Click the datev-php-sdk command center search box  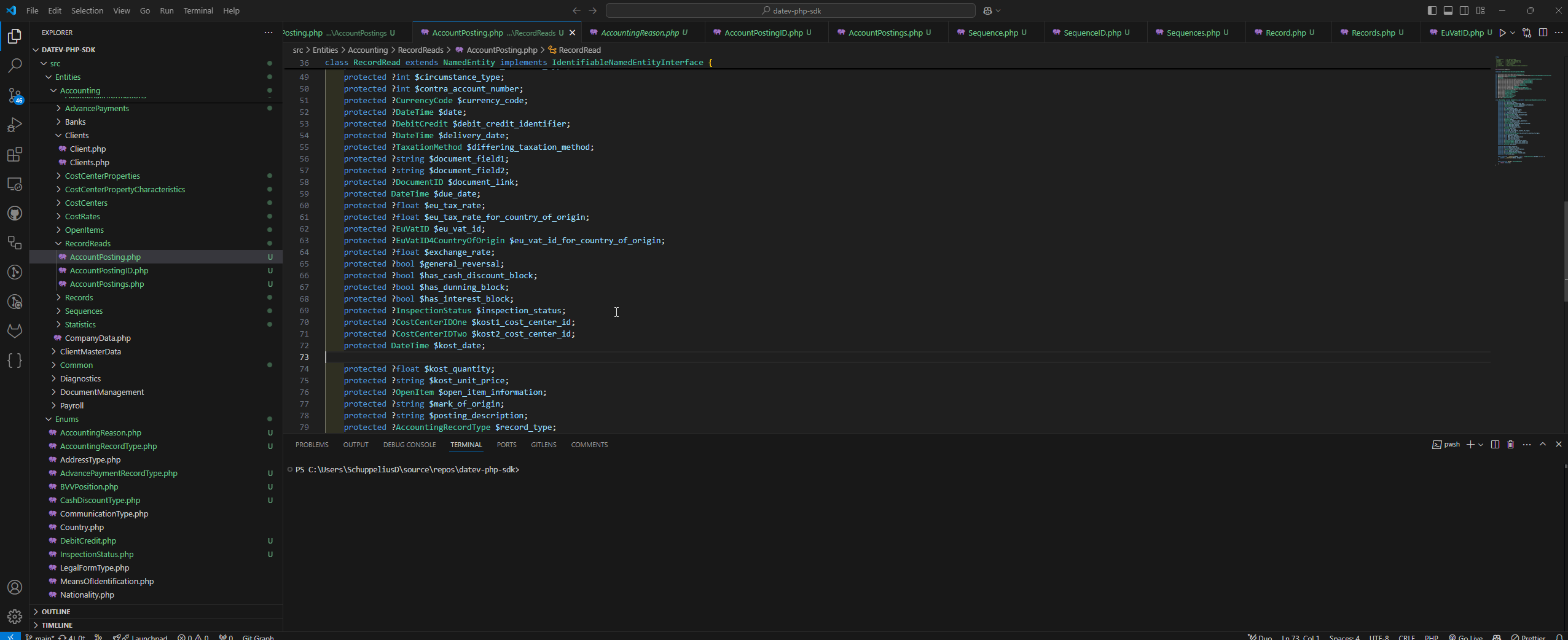point(790,10)
